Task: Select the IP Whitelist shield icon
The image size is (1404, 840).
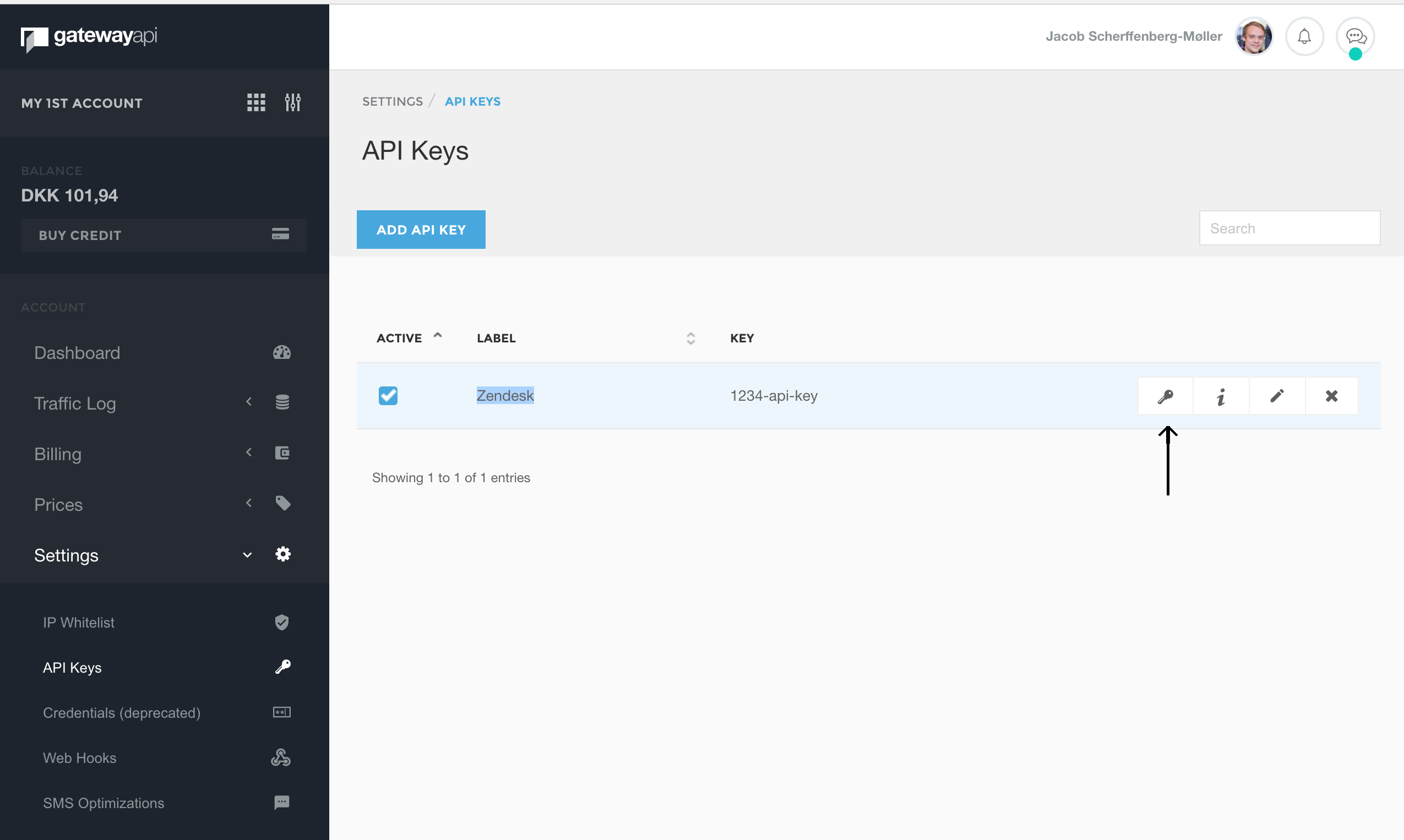Action: (281, 622)
